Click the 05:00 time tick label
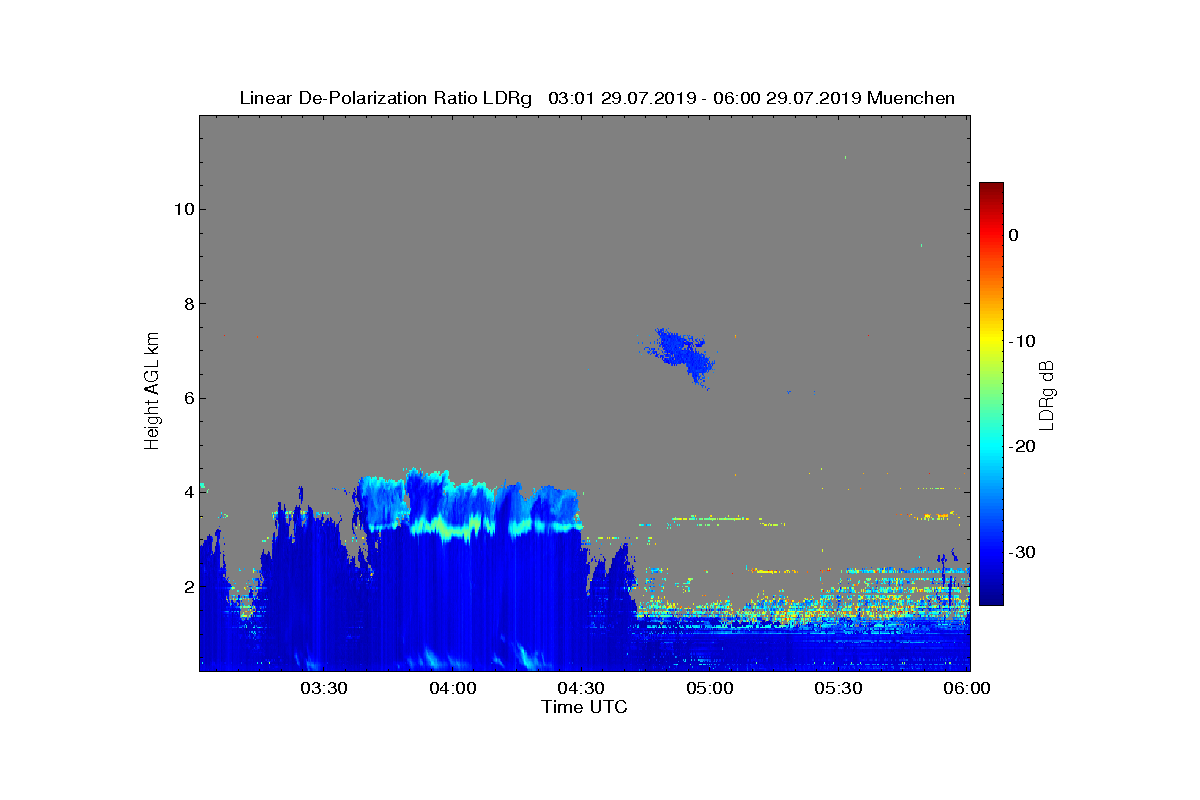The width and height of the screenshot is (1200, 800). point(710,688)
